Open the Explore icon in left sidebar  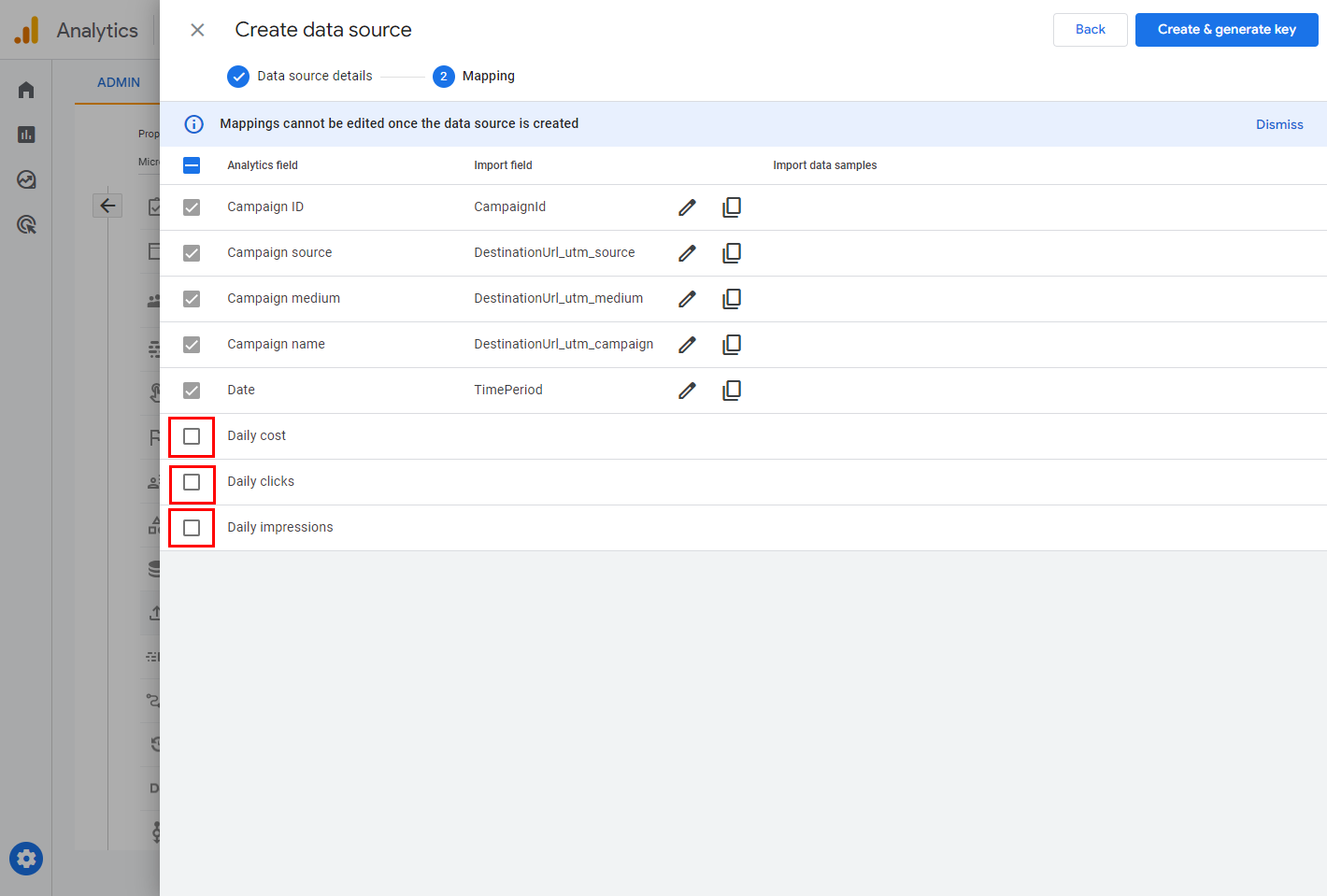26,179
